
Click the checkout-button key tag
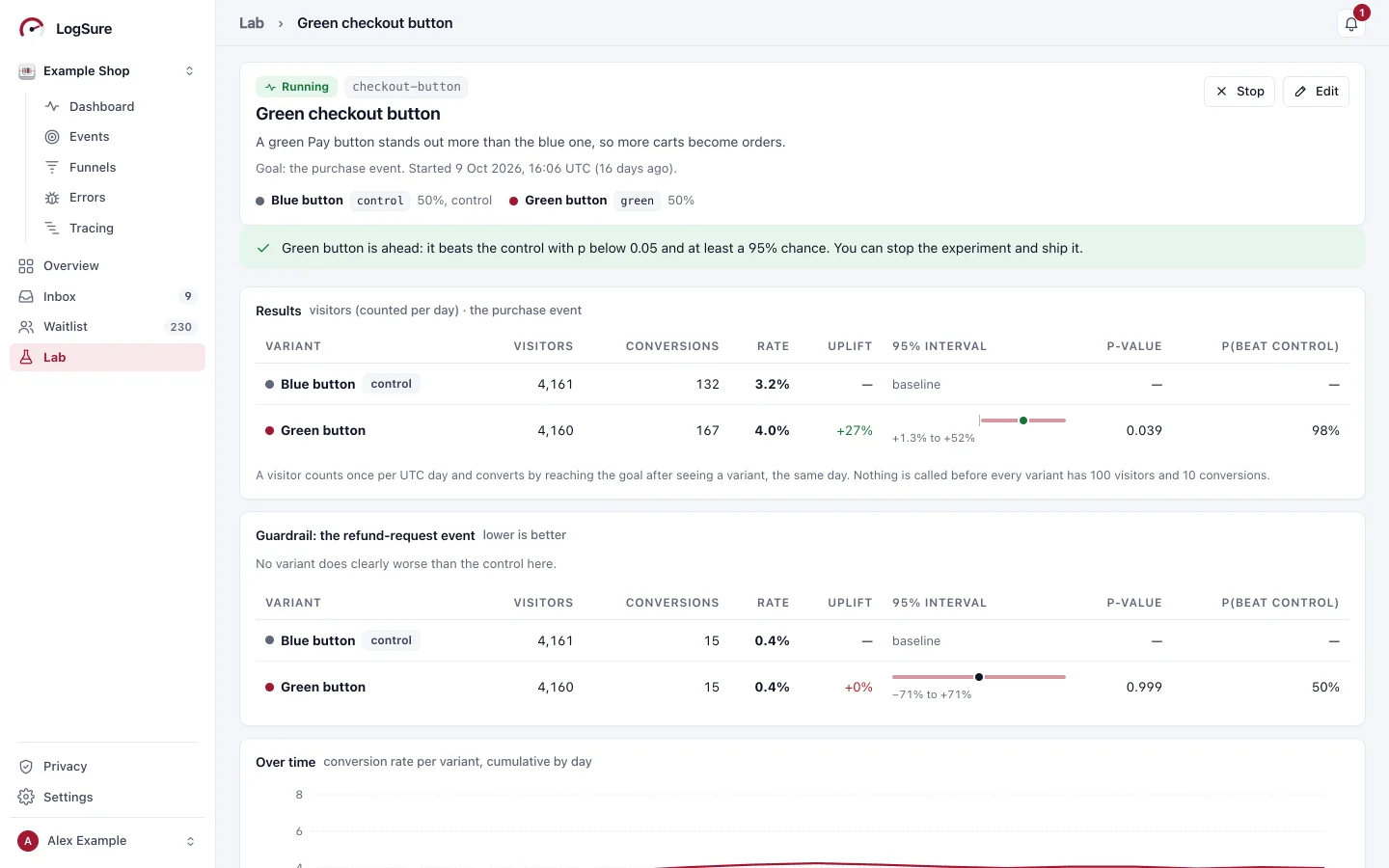(406, 87)
